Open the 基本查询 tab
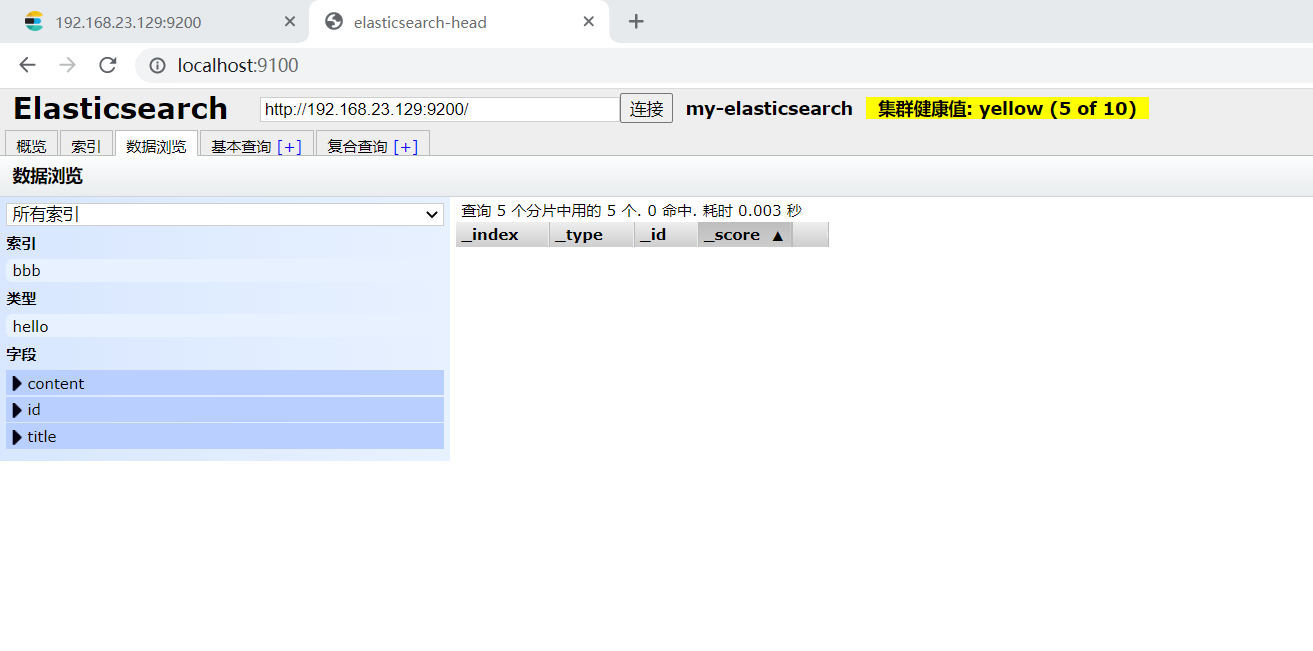Screen dimensions: 1313x651 (257, 145)
